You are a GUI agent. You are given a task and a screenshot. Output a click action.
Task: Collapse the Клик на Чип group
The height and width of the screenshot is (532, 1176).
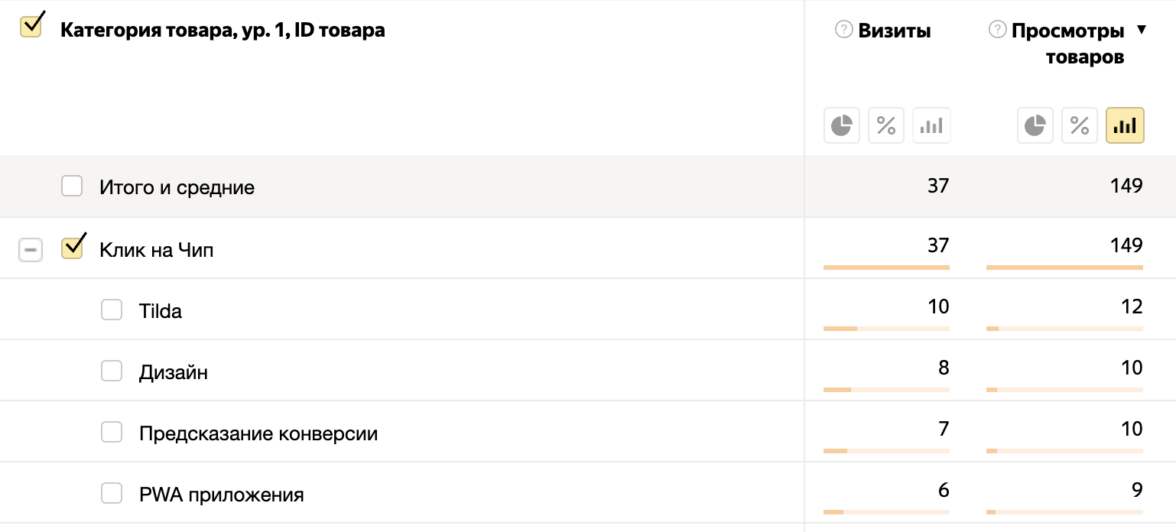pos(31,250)
